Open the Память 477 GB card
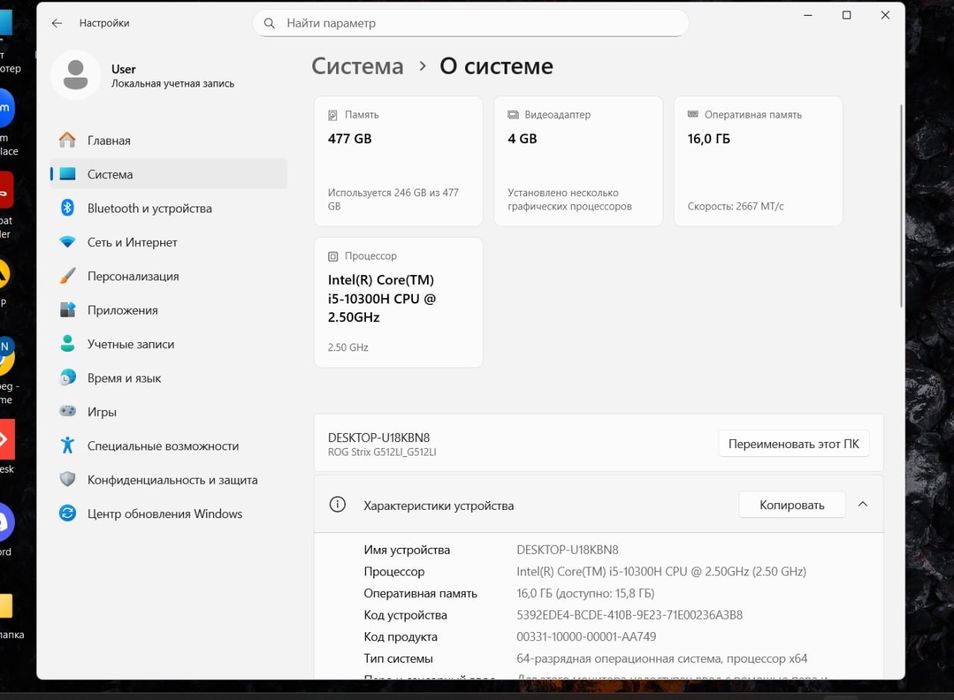The width and height of the screenshot is (954, 700). 399,161
